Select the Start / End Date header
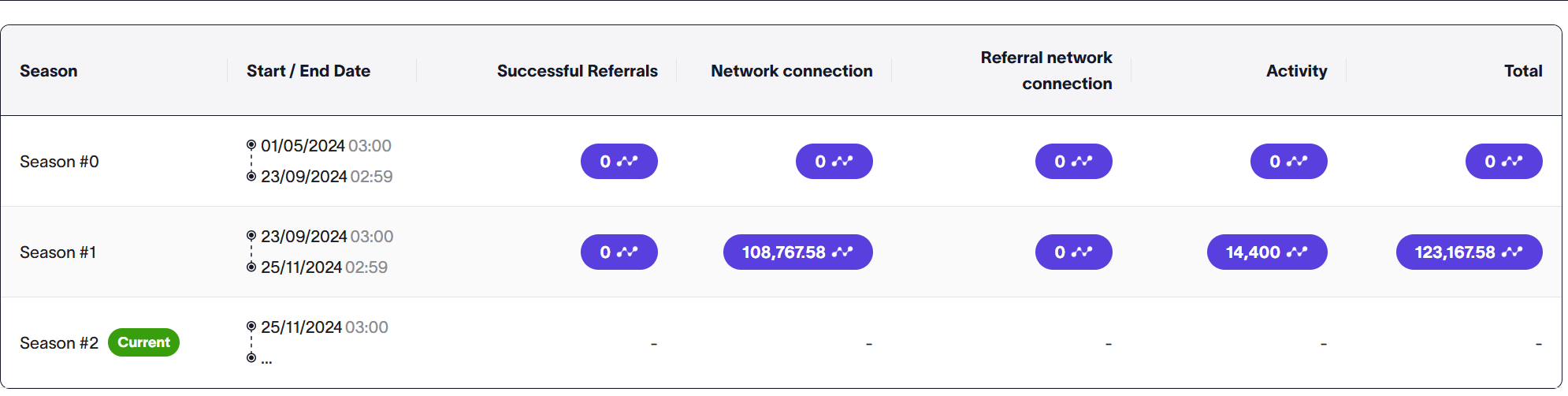The width and height of the screenshot is (1568, 396). (308, 71)
